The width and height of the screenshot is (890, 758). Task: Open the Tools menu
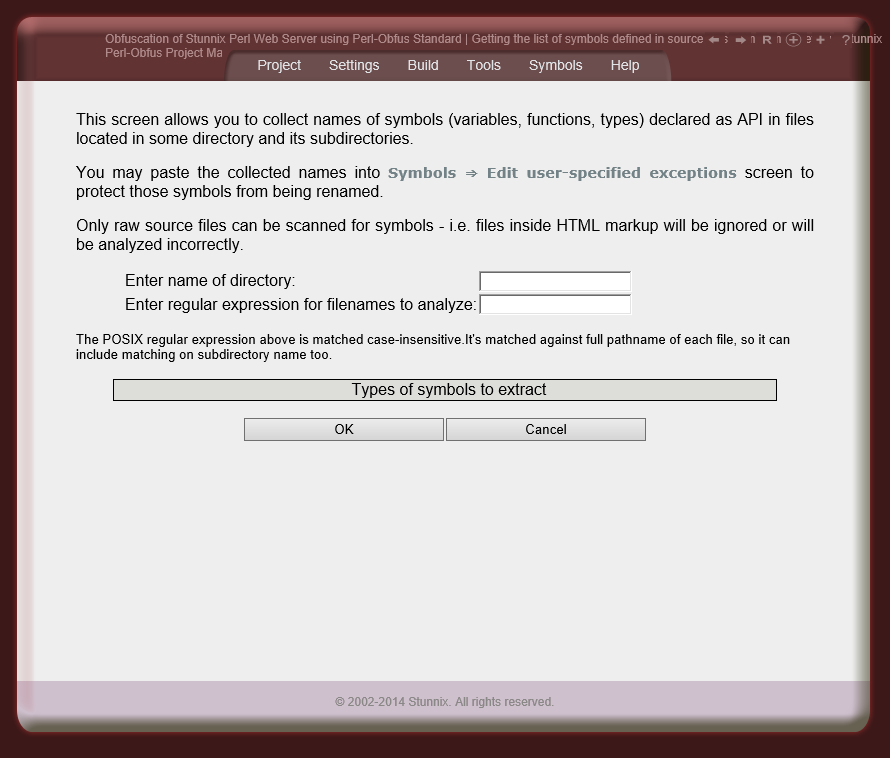click(x=484, y=65)
